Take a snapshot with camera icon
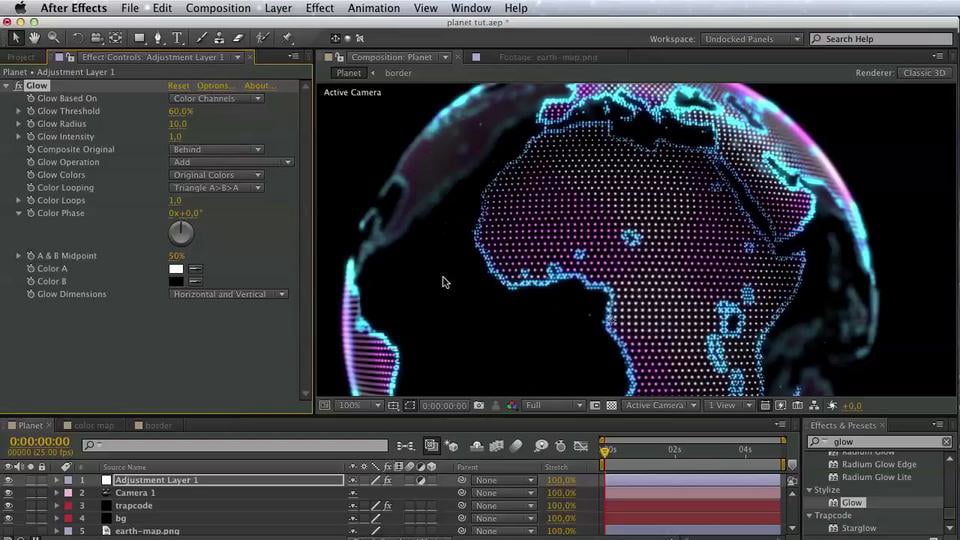Screen dimensions: 960x540 [479, 405]
